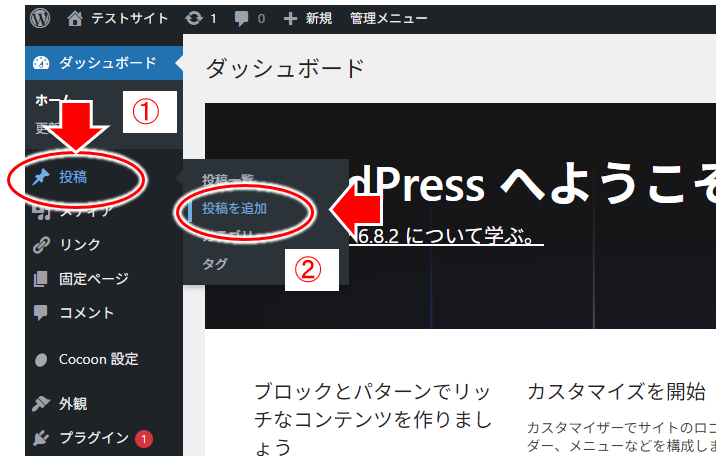Viewport: 716px width, 456px height.
Task: Click the updates refresh icon
Action: (x=194, y=18)
